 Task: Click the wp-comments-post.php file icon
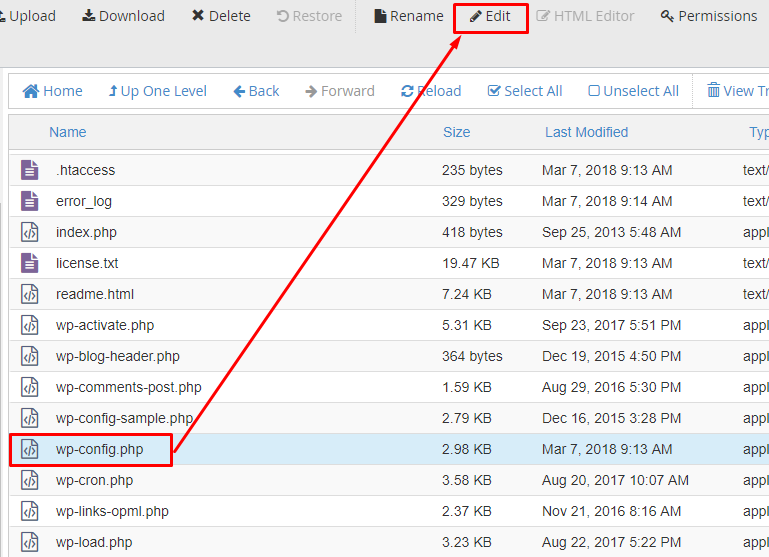[29, 387]
